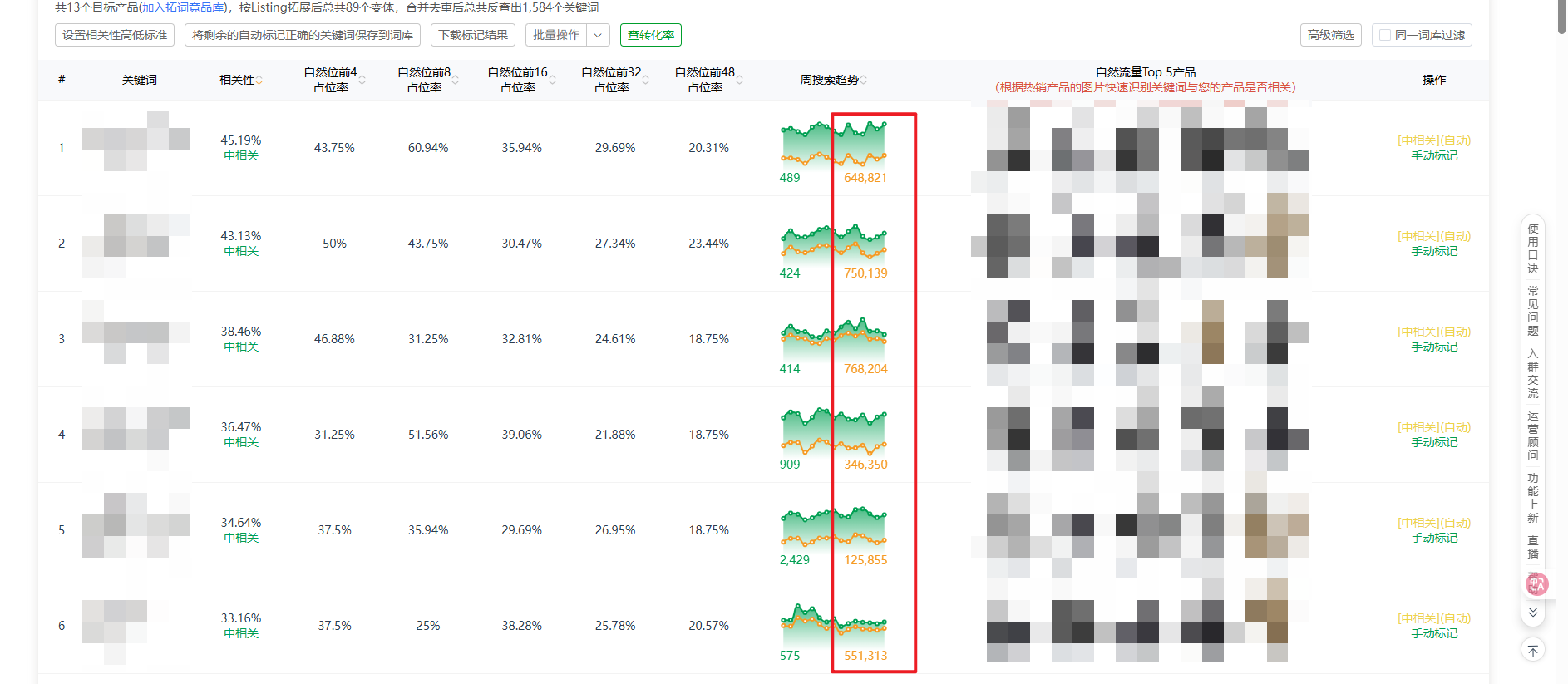
Task: Click 手动标记 in row 5
Action: pos(1434,539)
